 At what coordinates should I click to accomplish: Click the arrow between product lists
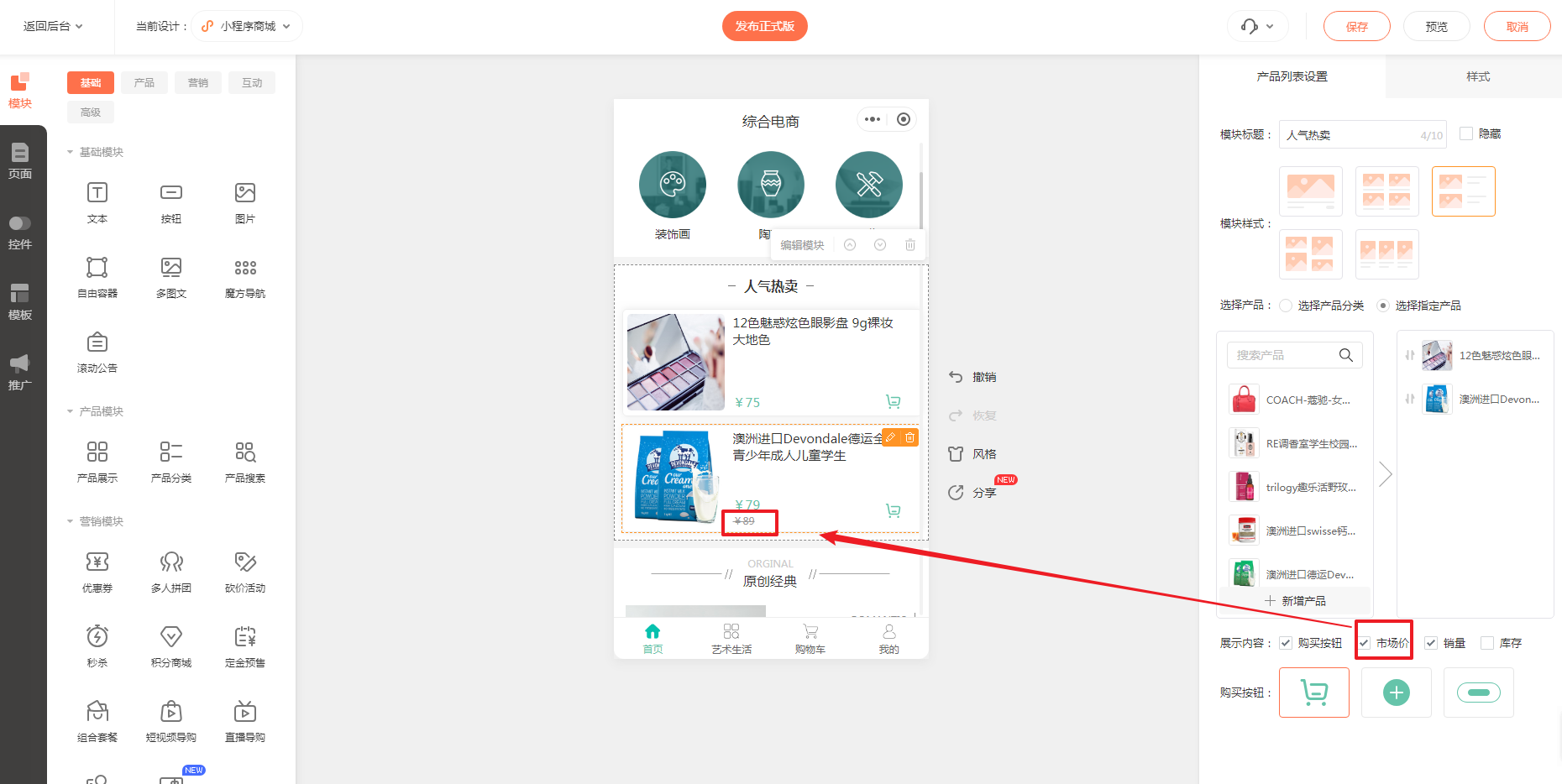(1386, 474)
